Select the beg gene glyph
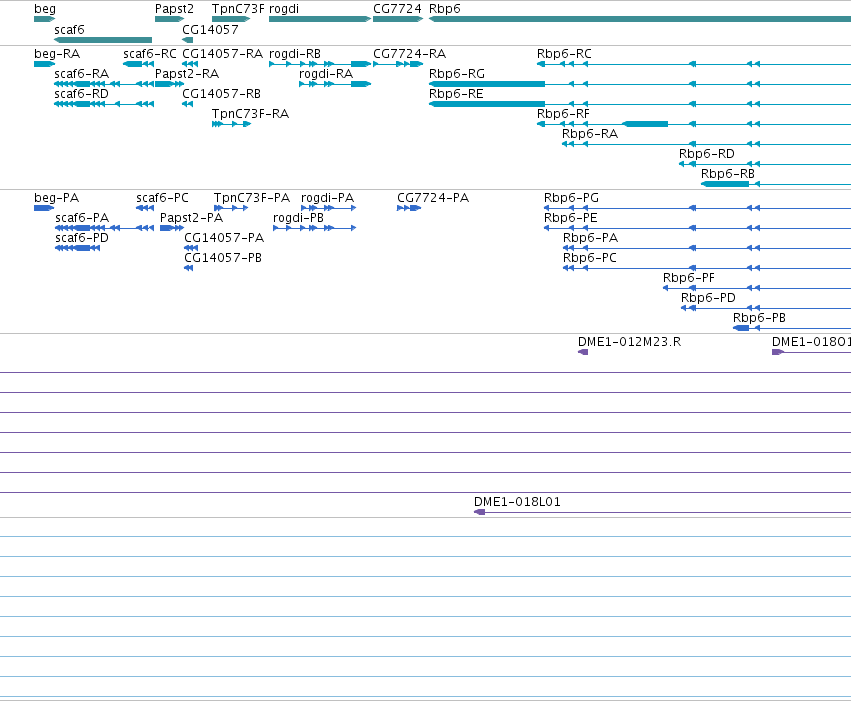Image resolution: width=851 pixels, height=701 pixels. (45, 19)
